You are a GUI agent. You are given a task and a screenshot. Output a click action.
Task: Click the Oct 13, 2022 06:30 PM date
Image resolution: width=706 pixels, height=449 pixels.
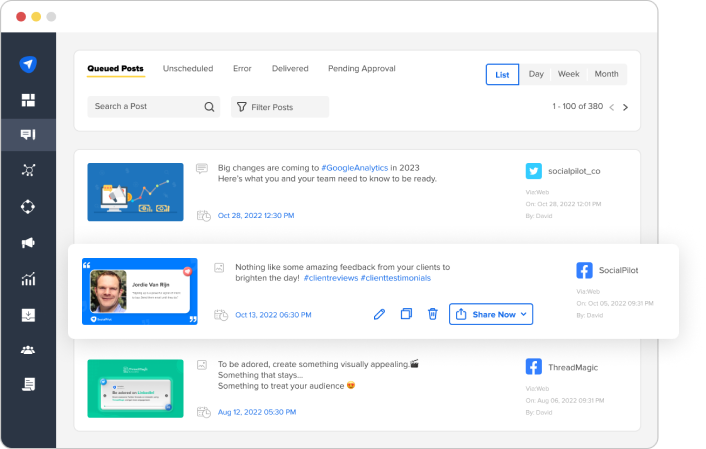coord(273,315)
